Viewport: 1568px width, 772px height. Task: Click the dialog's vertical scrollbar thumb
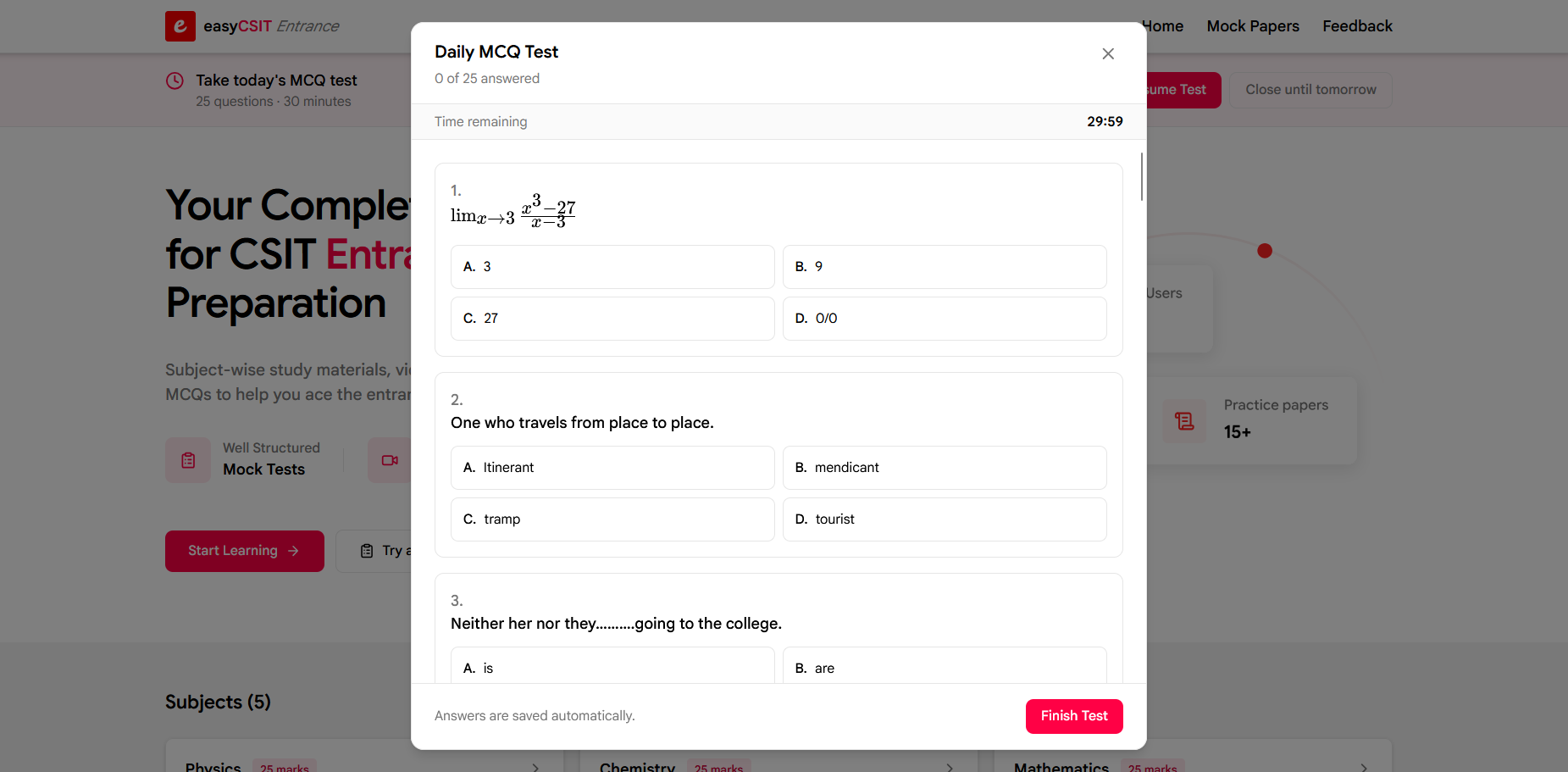click(1142, 176)
